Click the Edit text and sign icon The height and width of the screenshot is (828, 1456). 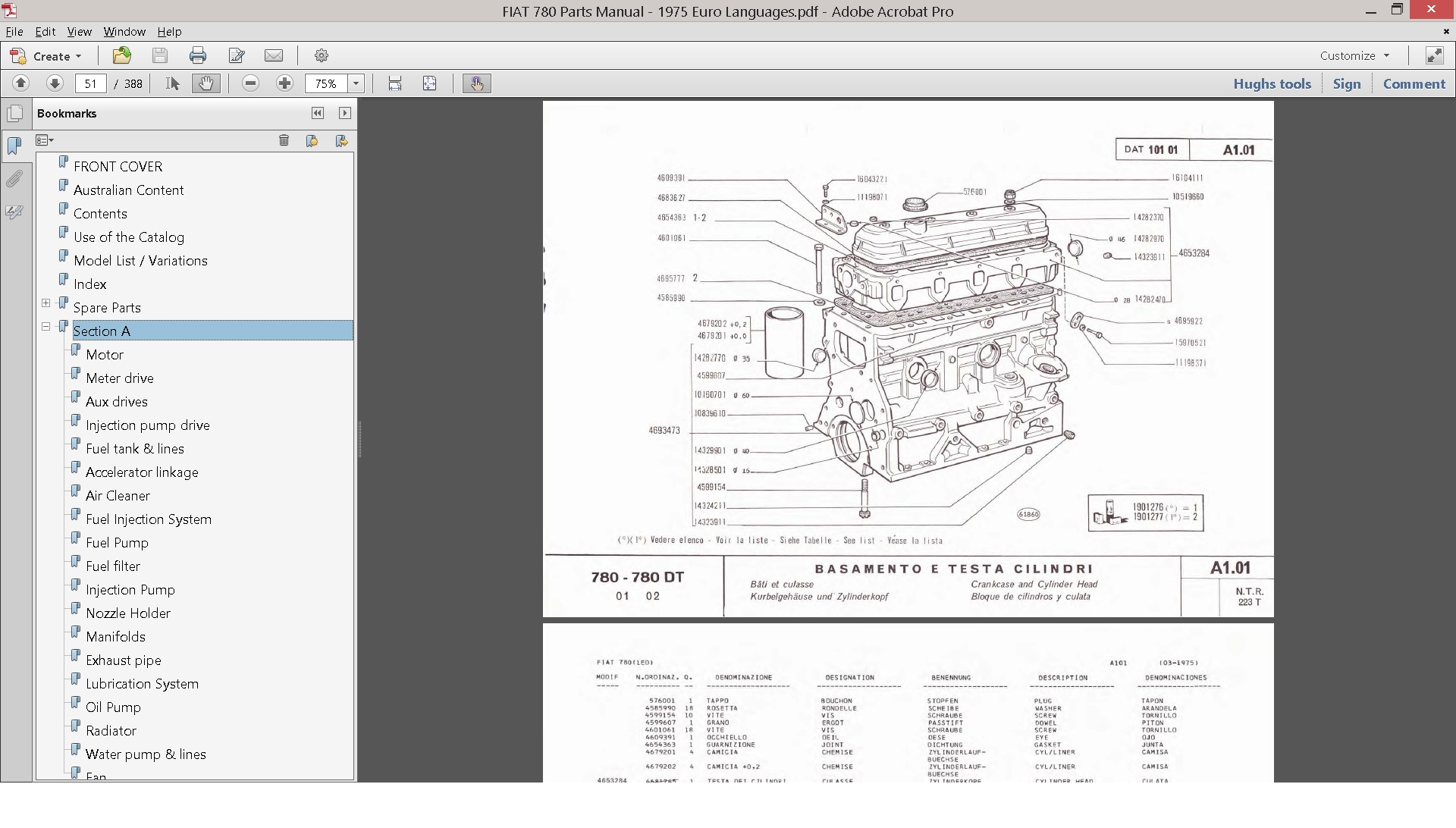tap(237, 55)
